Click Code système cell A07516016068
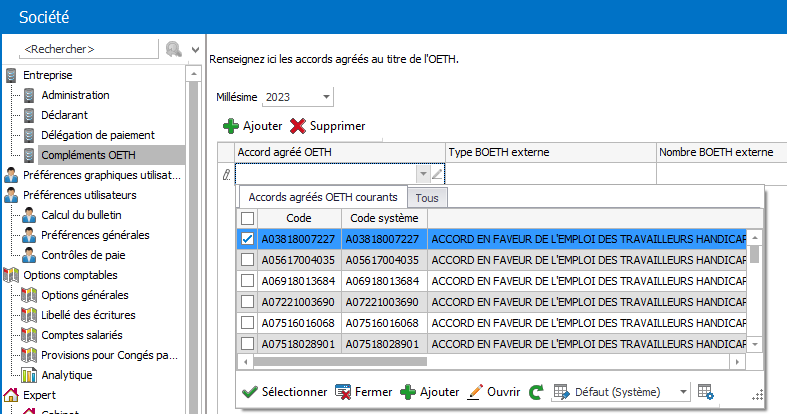The height and width of the screenshot is (414, 787). point(384,323)
